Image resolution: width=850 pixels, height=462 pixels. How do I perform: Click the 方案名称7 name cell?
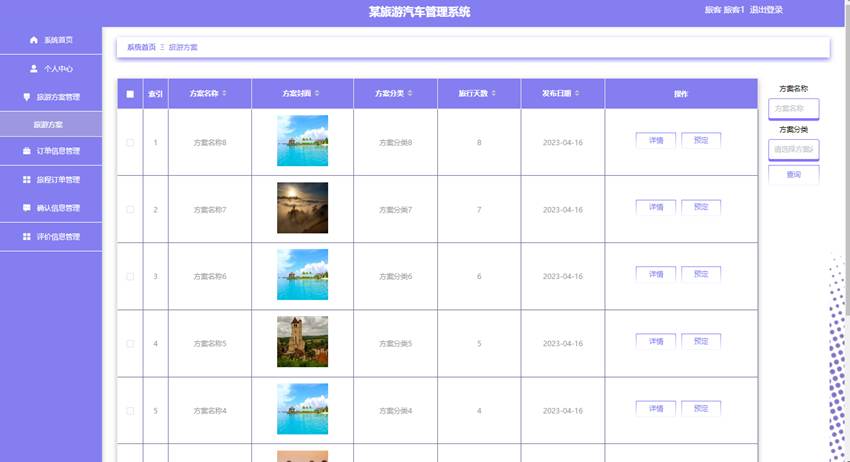[x=210, y=210]
